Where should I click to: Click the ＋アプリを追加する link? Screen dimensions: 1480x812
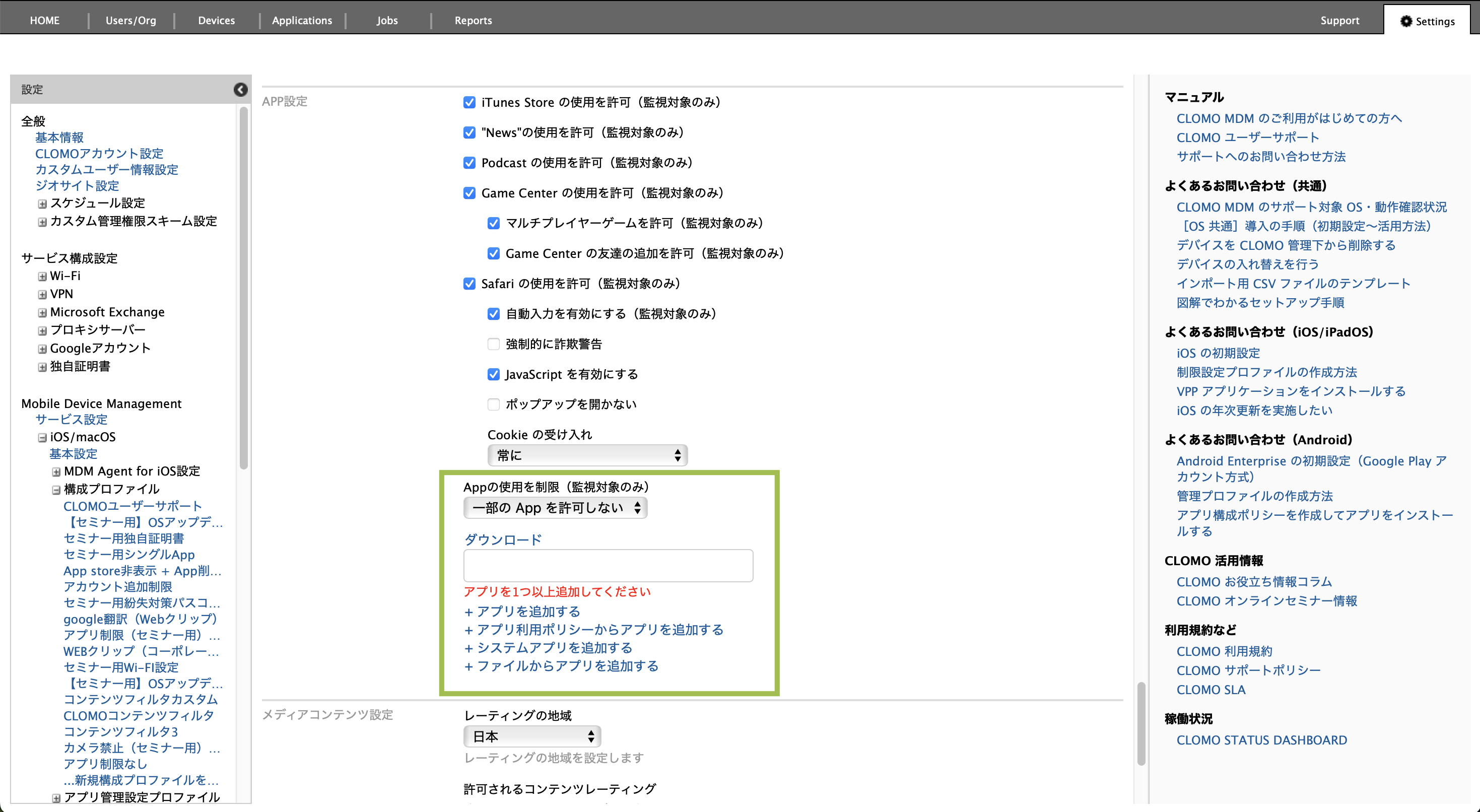(522, 612)
